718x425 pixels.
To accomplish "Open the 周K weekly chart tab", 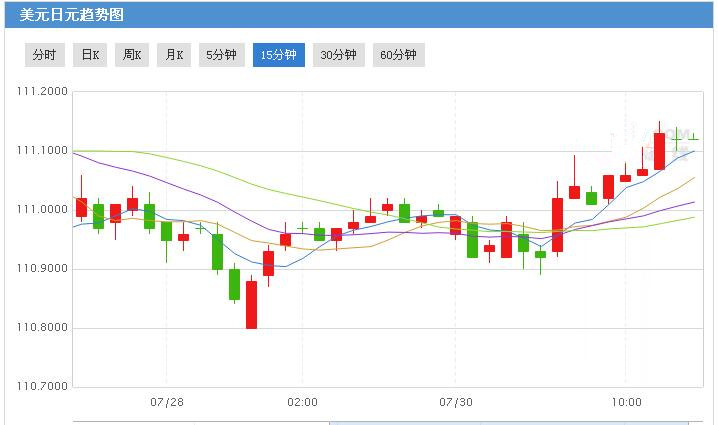I will tap(132, 55).
